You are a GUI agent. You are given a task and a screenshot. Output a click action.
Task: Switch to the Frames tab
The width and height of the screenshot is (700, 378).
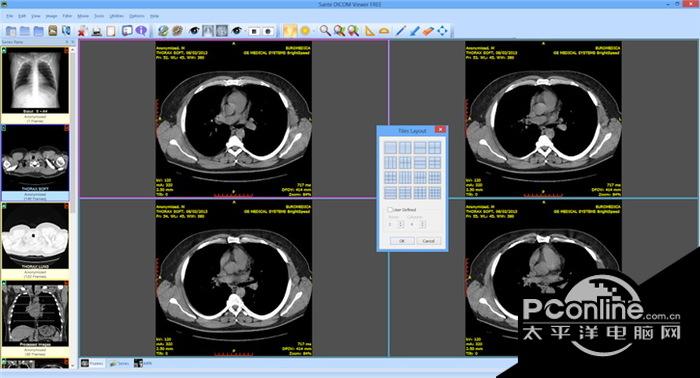coord(92,363)
